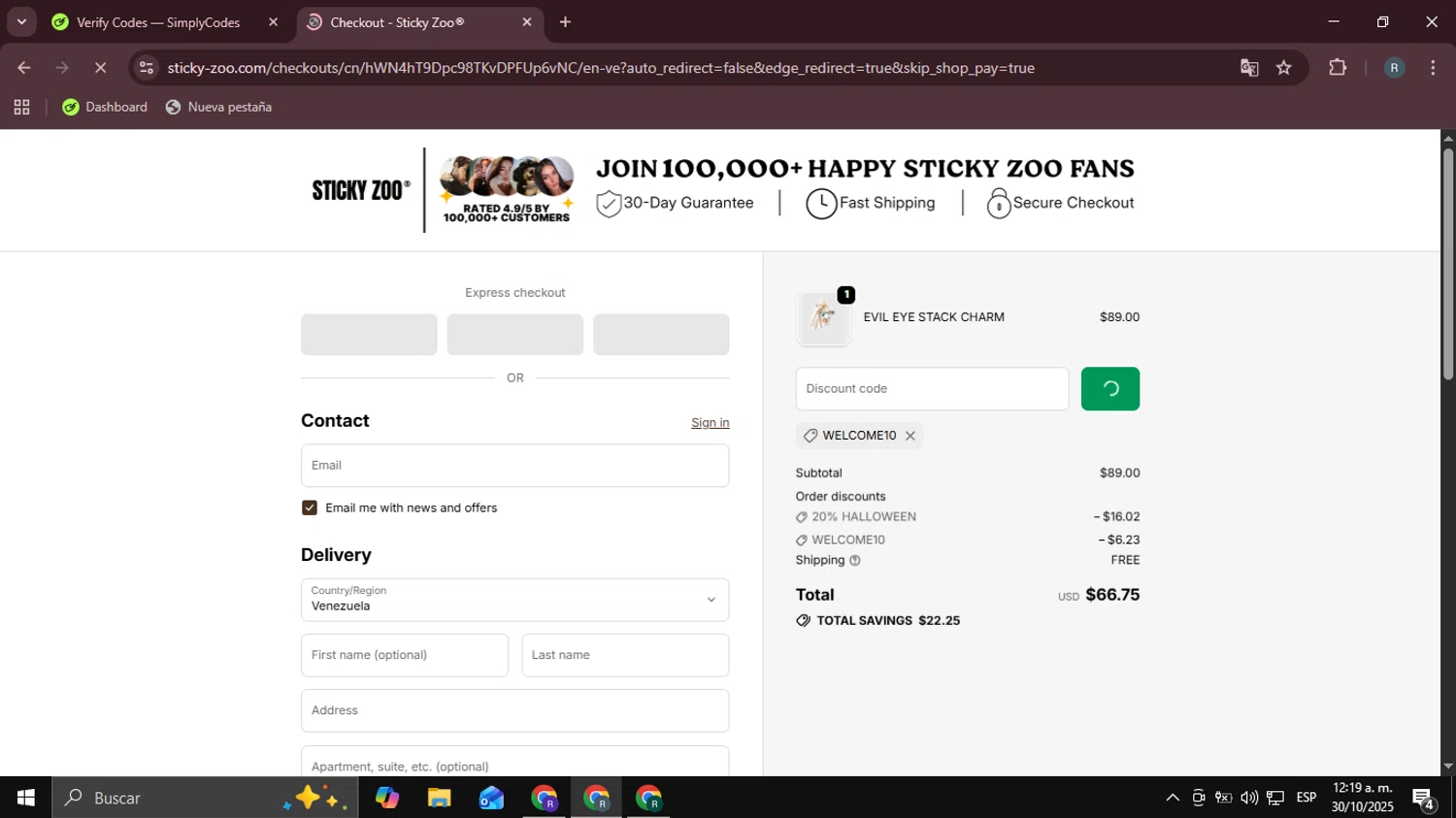Open the Country/Region dropdown
1456x818 pixels.
514,600
